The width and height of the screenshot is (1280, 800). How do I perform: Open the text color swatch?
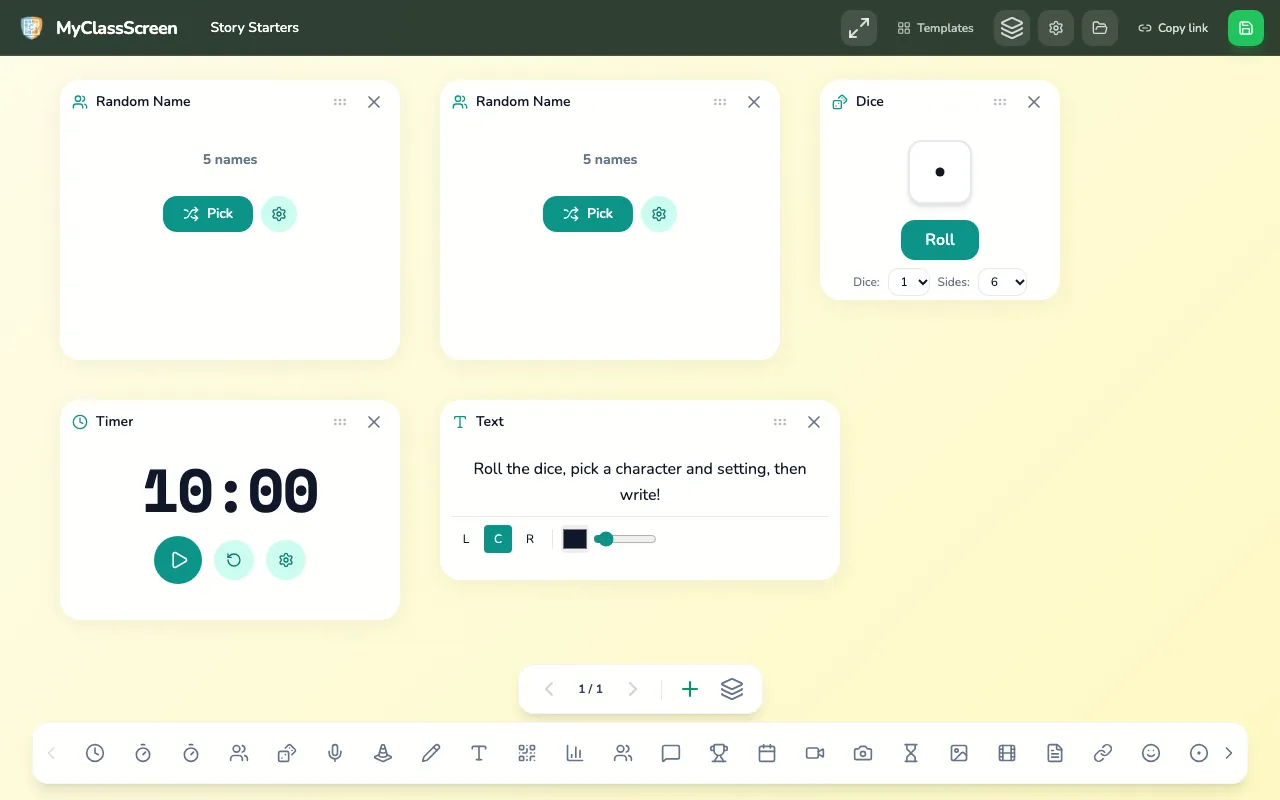pyautogui.click(x=575, y=539)
